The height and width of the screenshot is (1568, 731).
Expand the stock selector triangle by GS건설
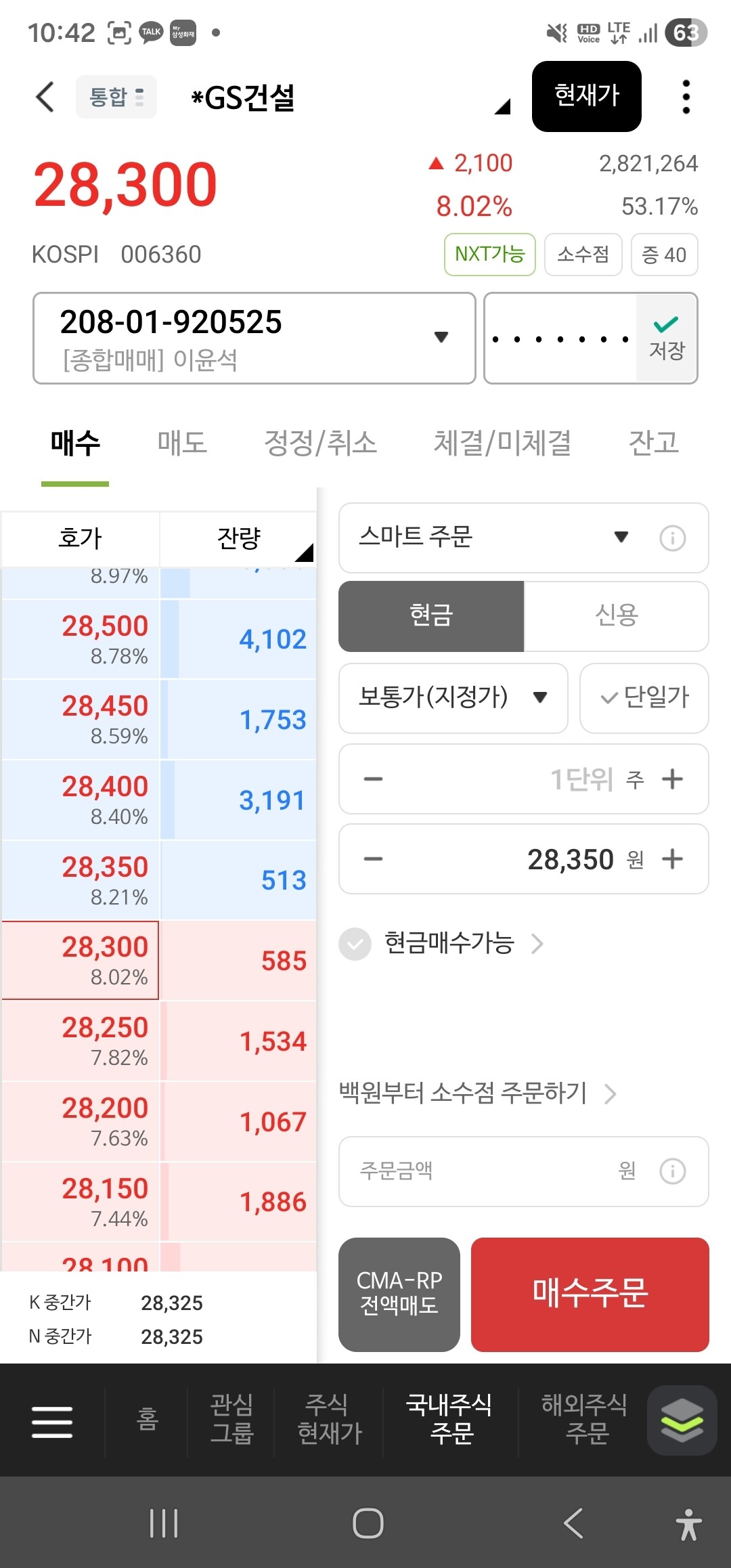502,106
